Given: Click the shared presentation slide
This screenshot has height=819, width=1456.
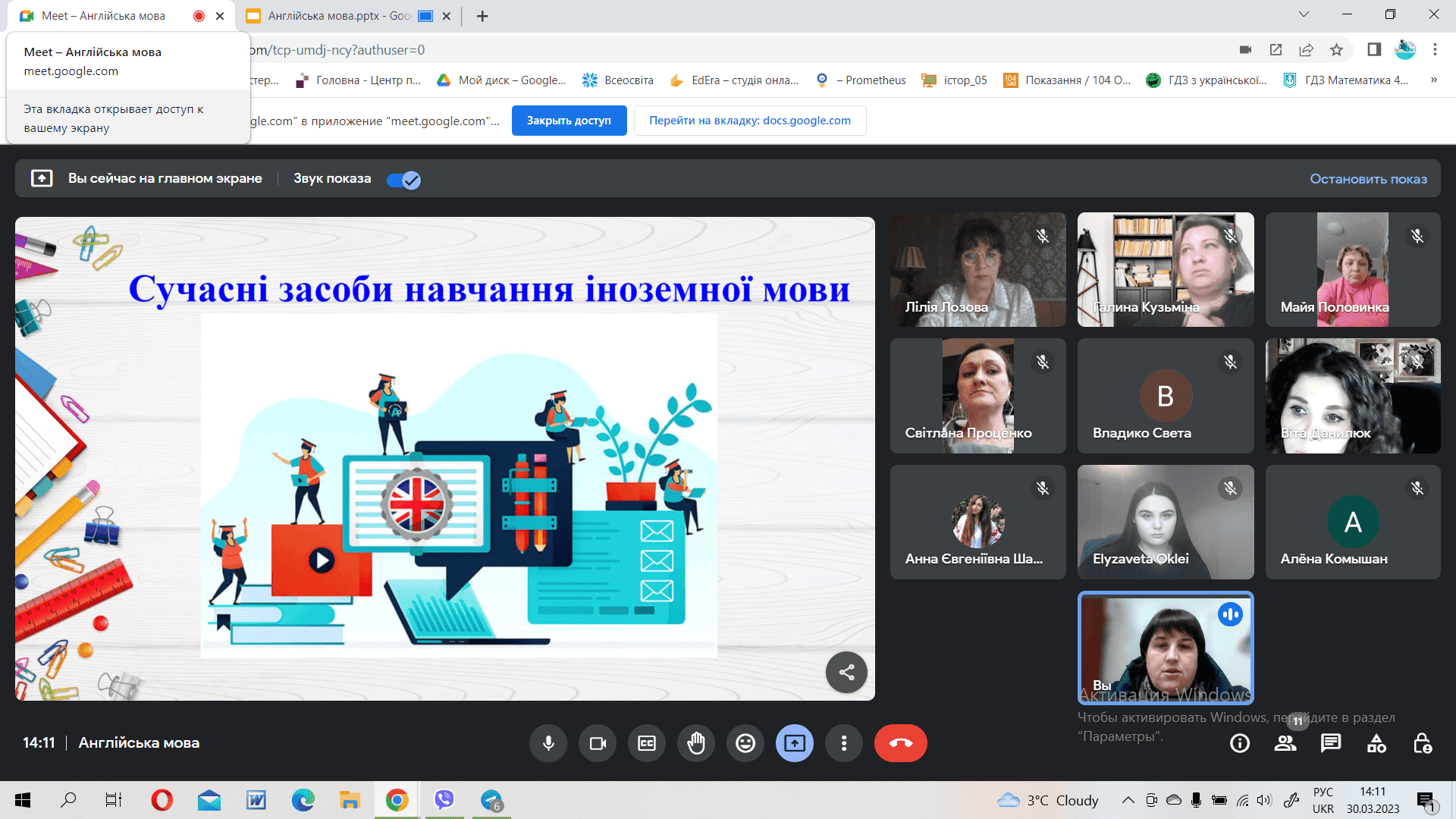Looking at the screenshot, I should (445, 459).
